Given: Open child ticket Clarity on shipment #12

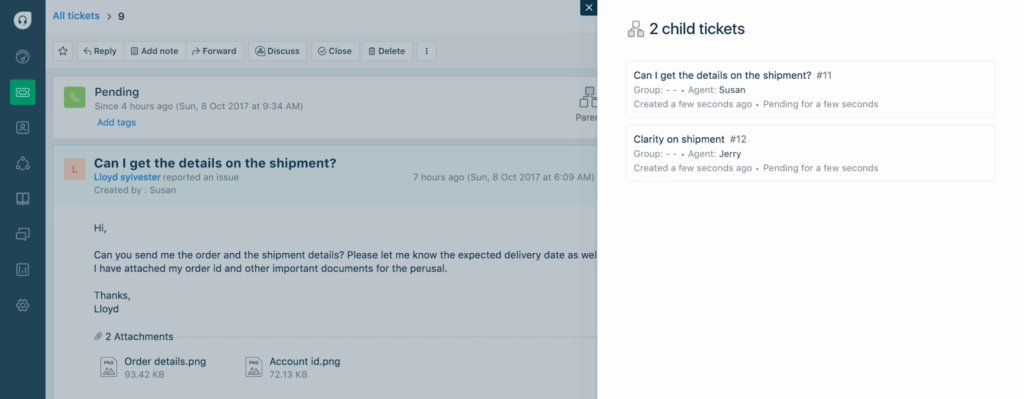Looking at the screenshot, I should pyautogui.click(x=810, y=153).
